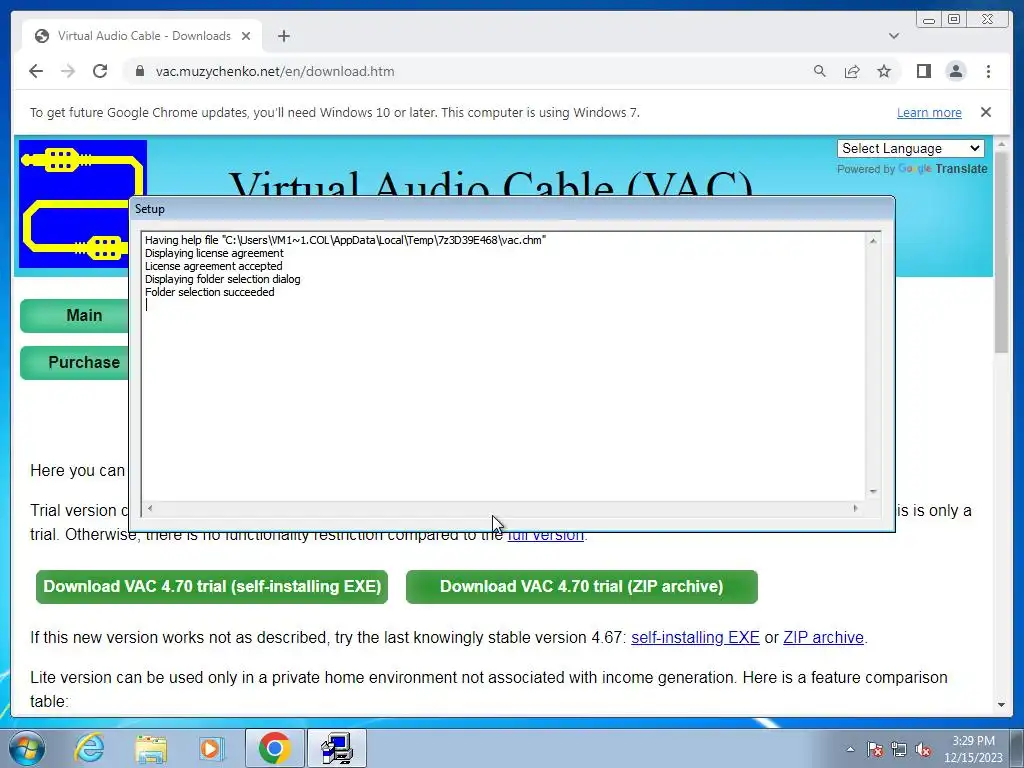
Task: Click the "Displaying license agreement" log line
Action: (214, 253)
